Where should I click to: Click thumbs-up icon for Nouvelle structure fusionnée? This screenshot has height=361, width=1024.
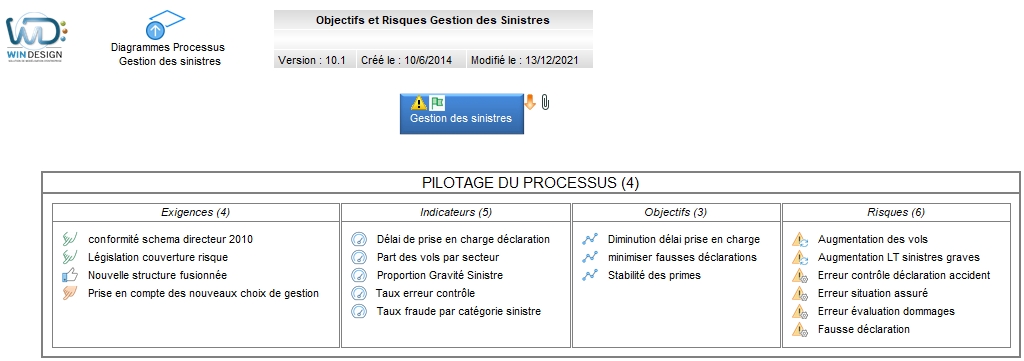pos(71,275)
